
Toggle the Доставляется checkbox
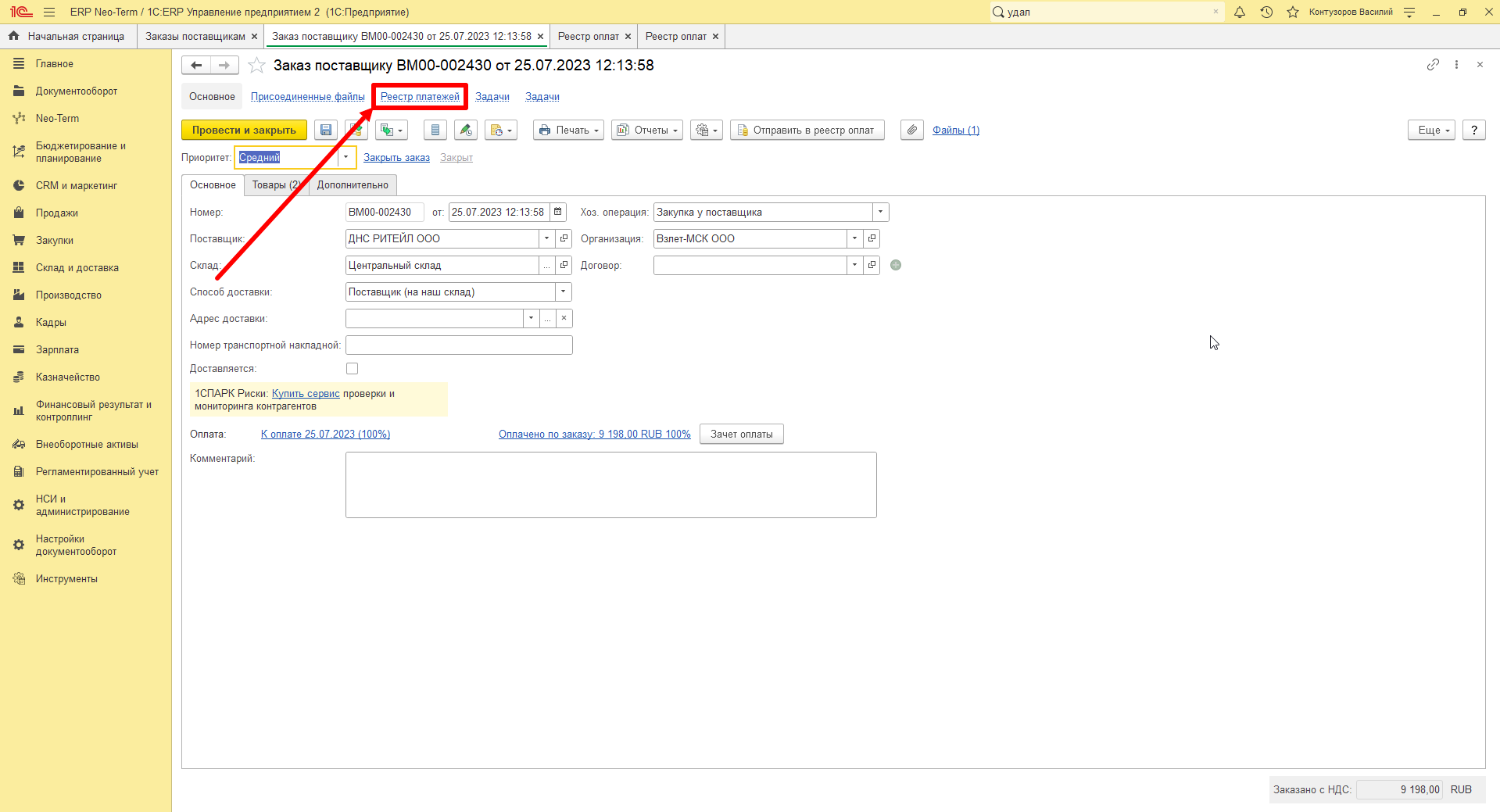tap(353, 369)
